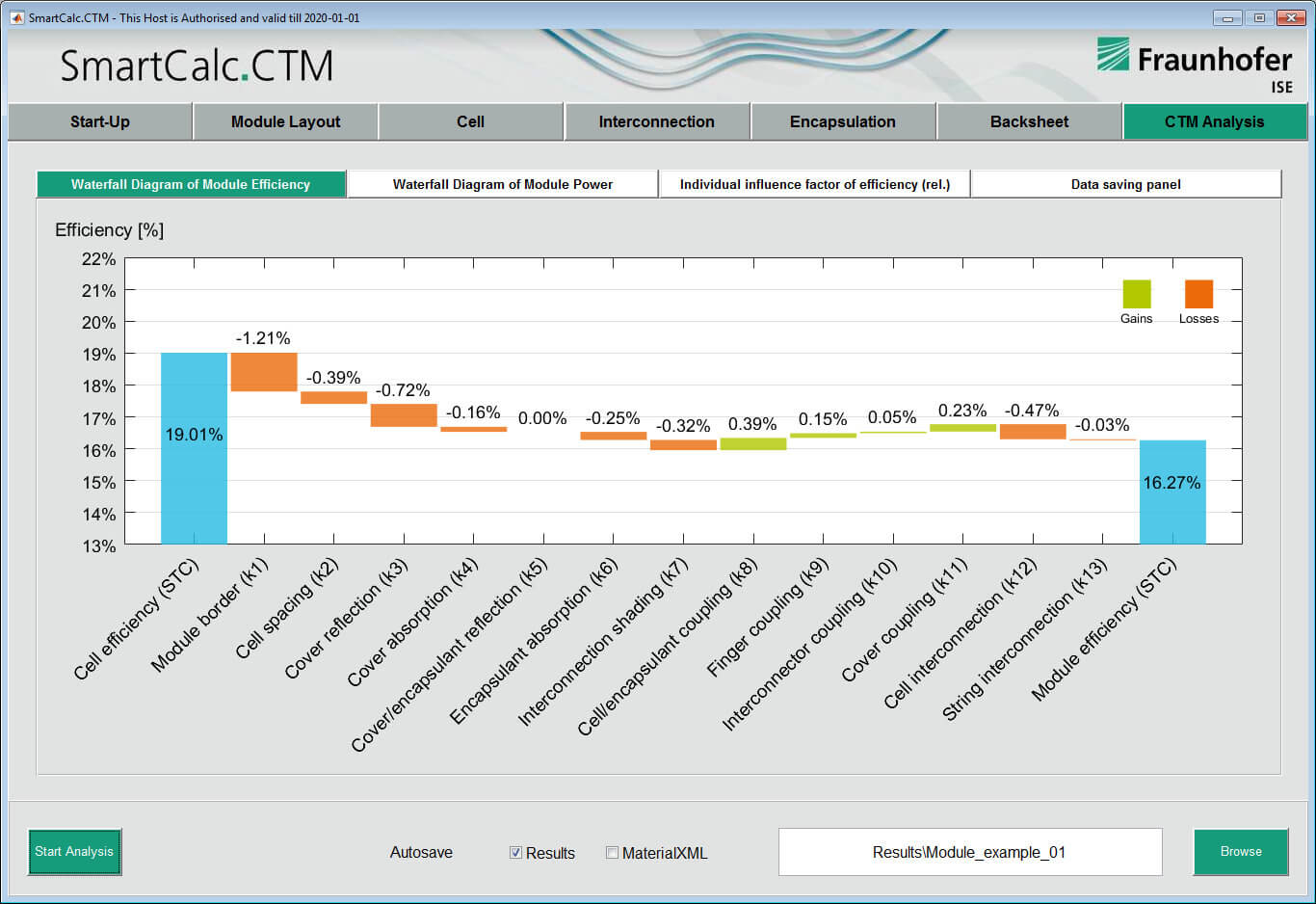The width and height of the screenshot is (1316, 904).
Task: Click the 0.05% value label
Action: 892,417
